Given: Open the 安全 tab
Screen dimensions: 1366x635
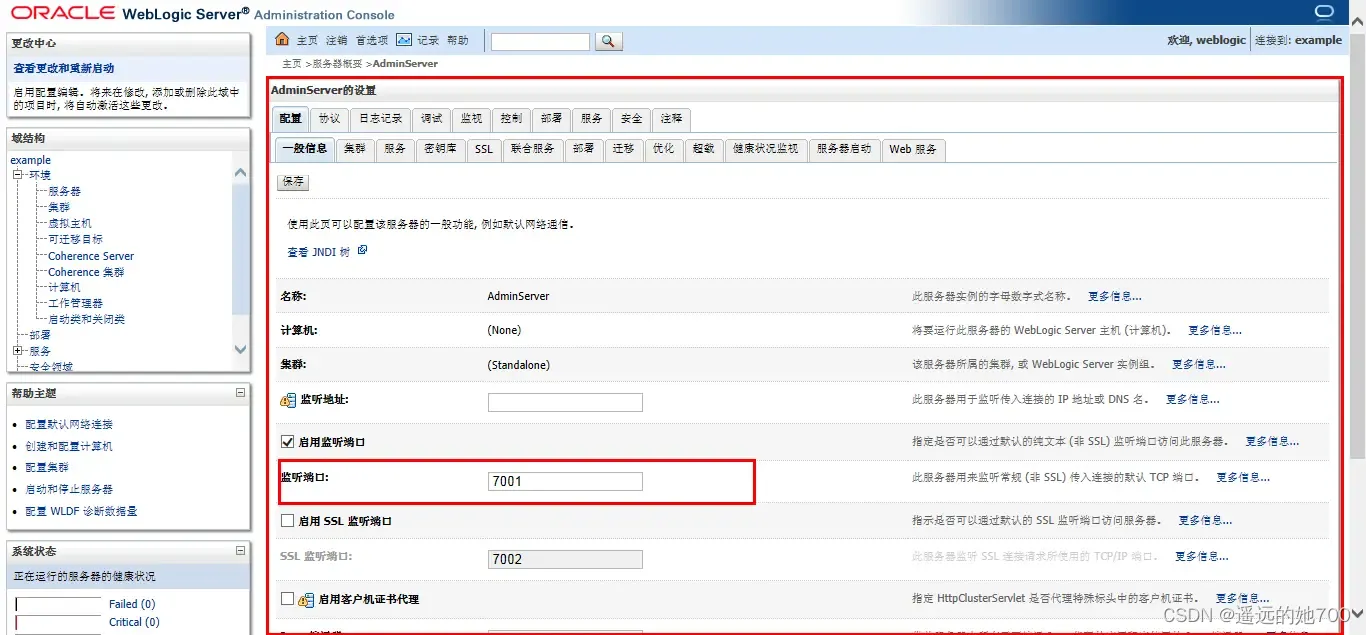Looking at the screenshot, I should (631, 118).
